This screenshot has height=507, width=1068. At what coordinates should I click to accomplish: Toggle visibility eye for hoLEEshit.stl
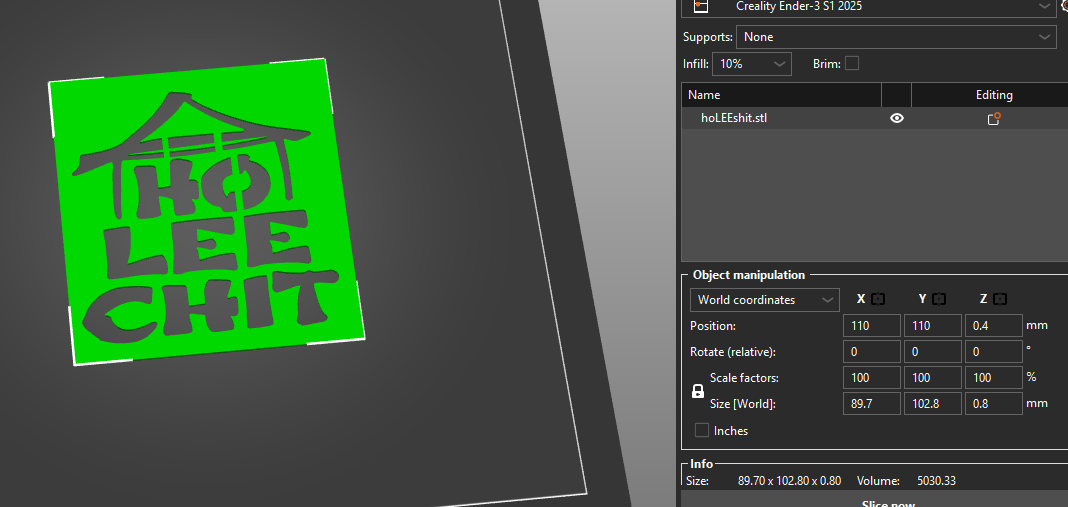click(897, 119)
